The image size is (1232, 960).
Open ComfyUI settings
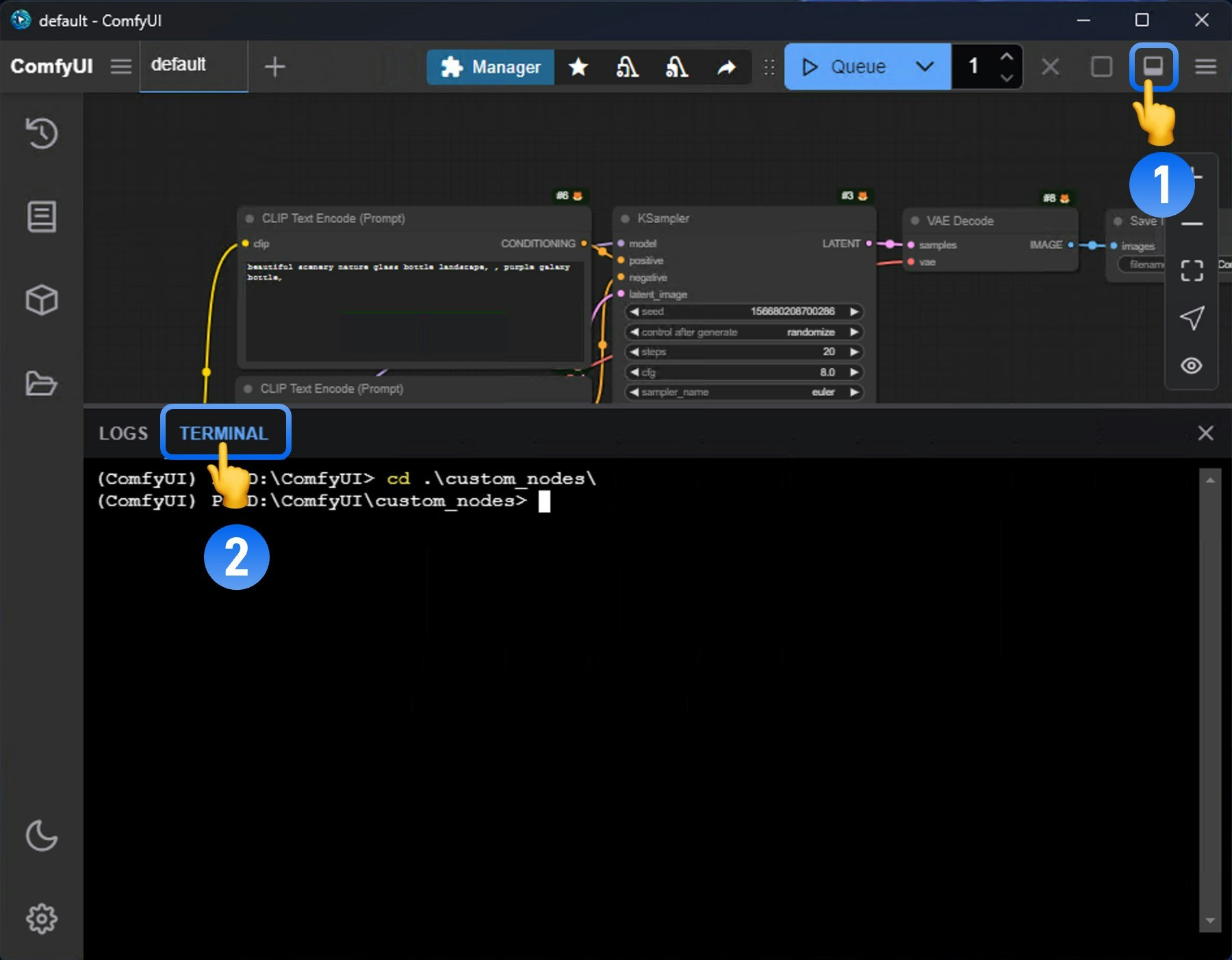(x=41, y=919)
